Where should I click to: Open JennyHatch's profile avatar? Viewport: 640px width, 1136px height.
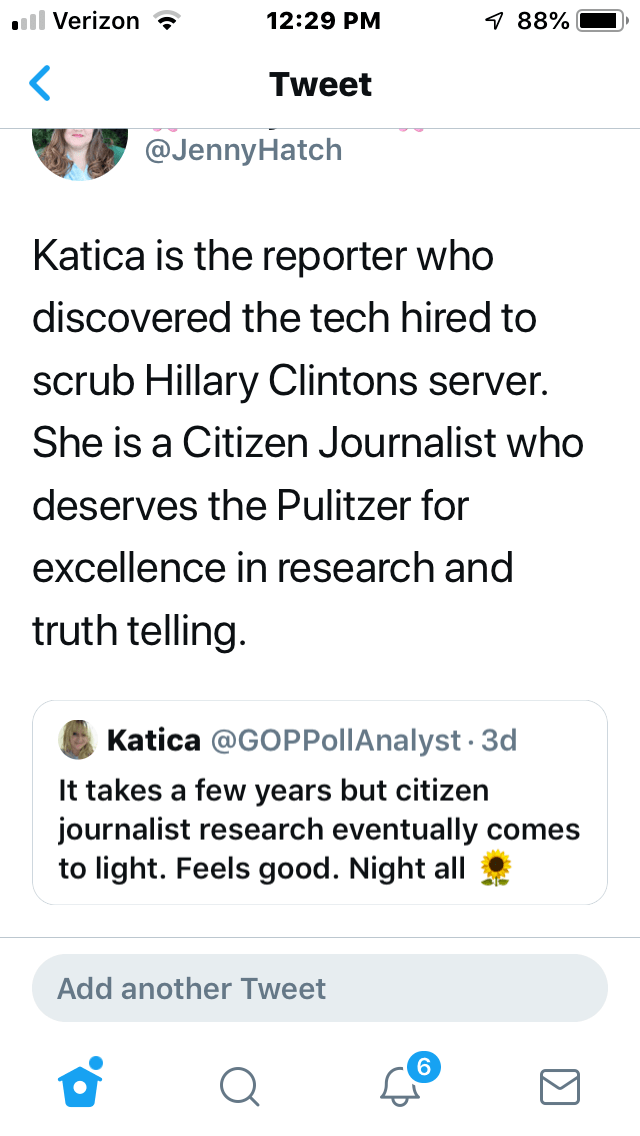tap(80, 150)
